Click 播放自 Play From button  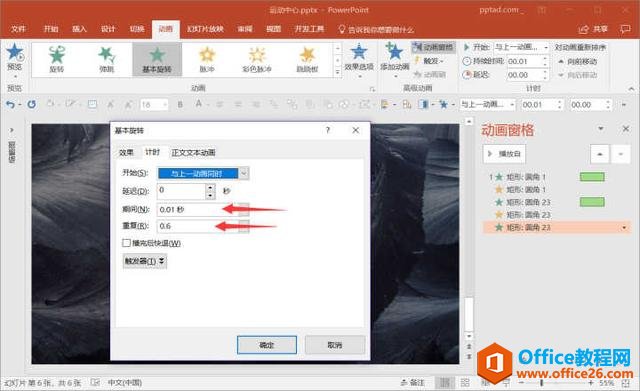tap(504, 154)
